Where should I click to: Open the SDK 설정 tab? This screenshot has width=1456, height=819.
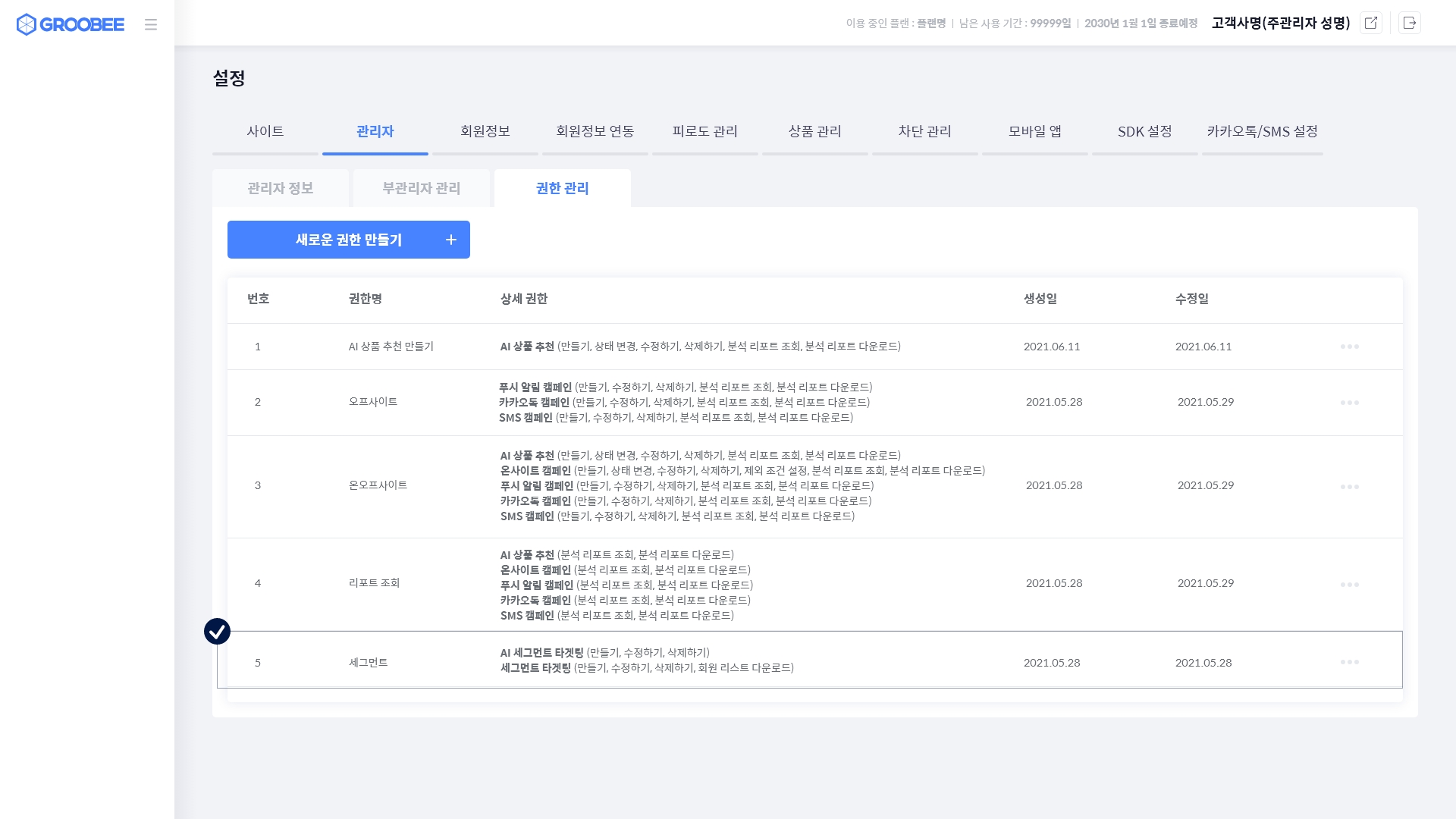coord(1144,132)
